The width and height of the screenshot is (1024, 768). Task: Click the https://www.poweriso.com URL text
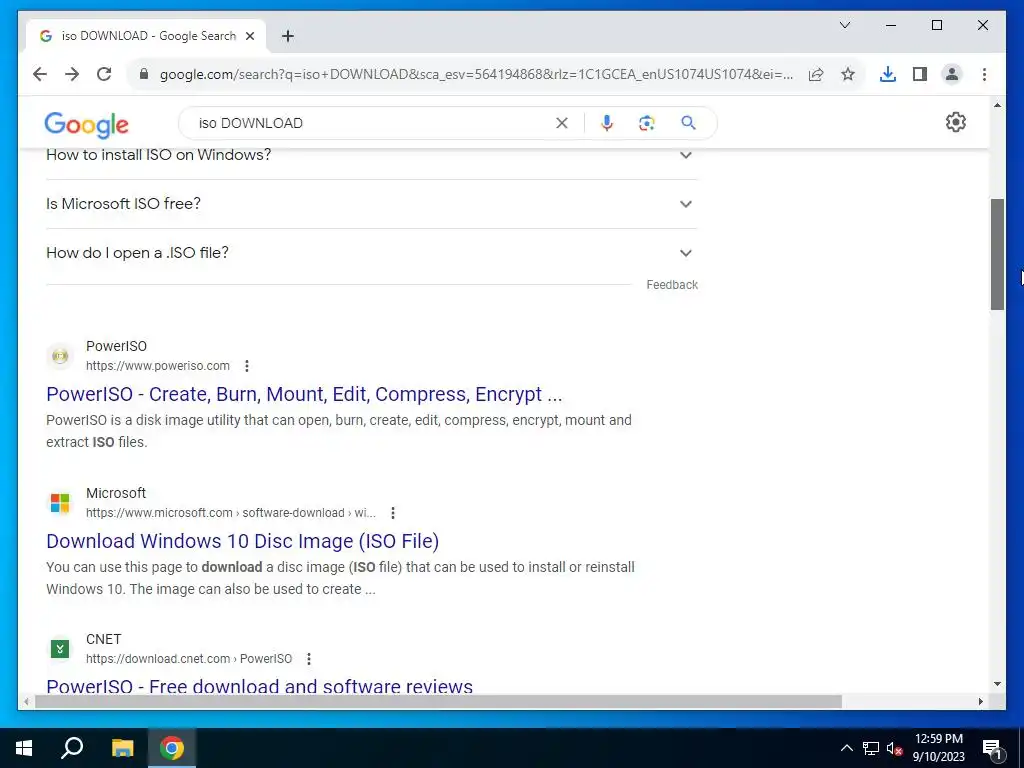[157, 366]
